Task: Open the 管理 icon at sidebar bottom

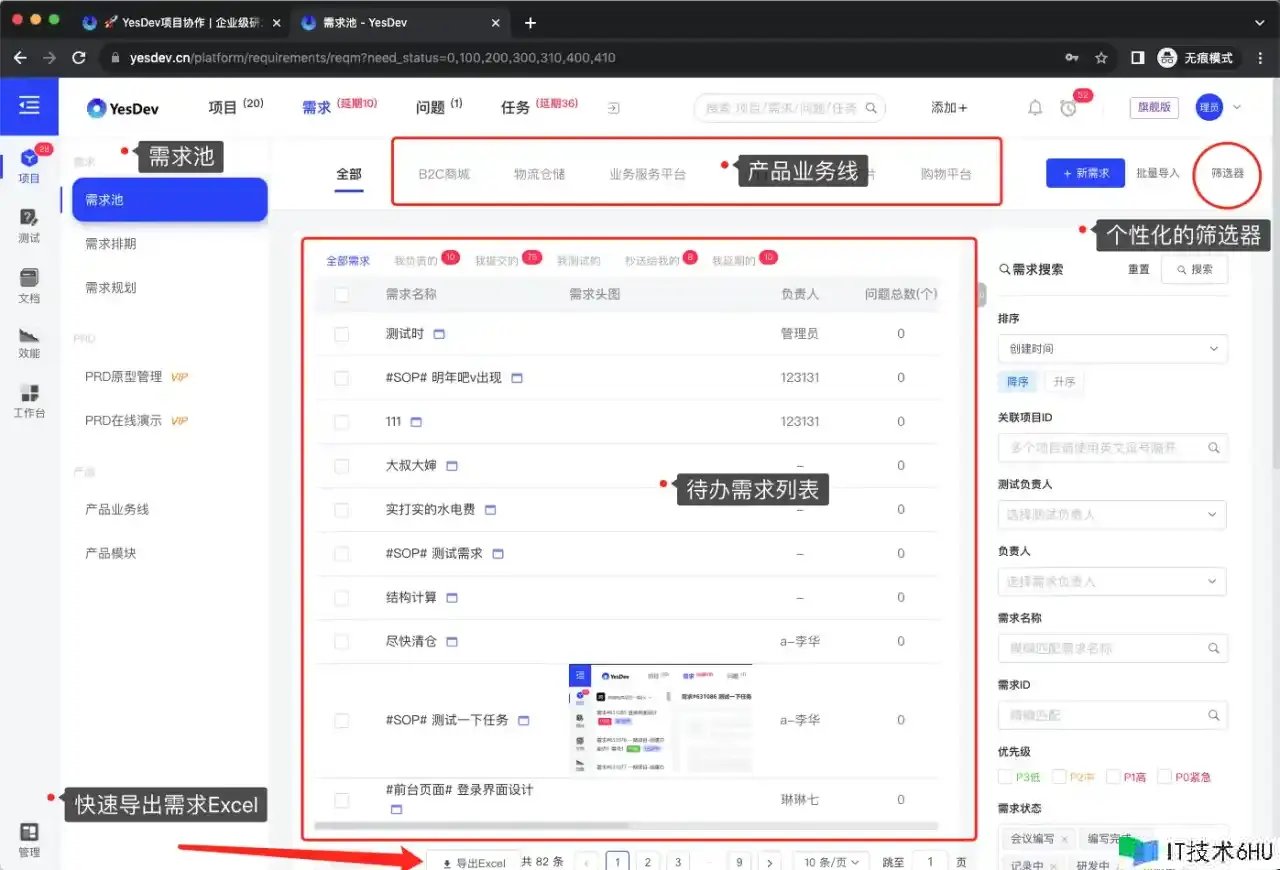Action: [x=29, y=840]
